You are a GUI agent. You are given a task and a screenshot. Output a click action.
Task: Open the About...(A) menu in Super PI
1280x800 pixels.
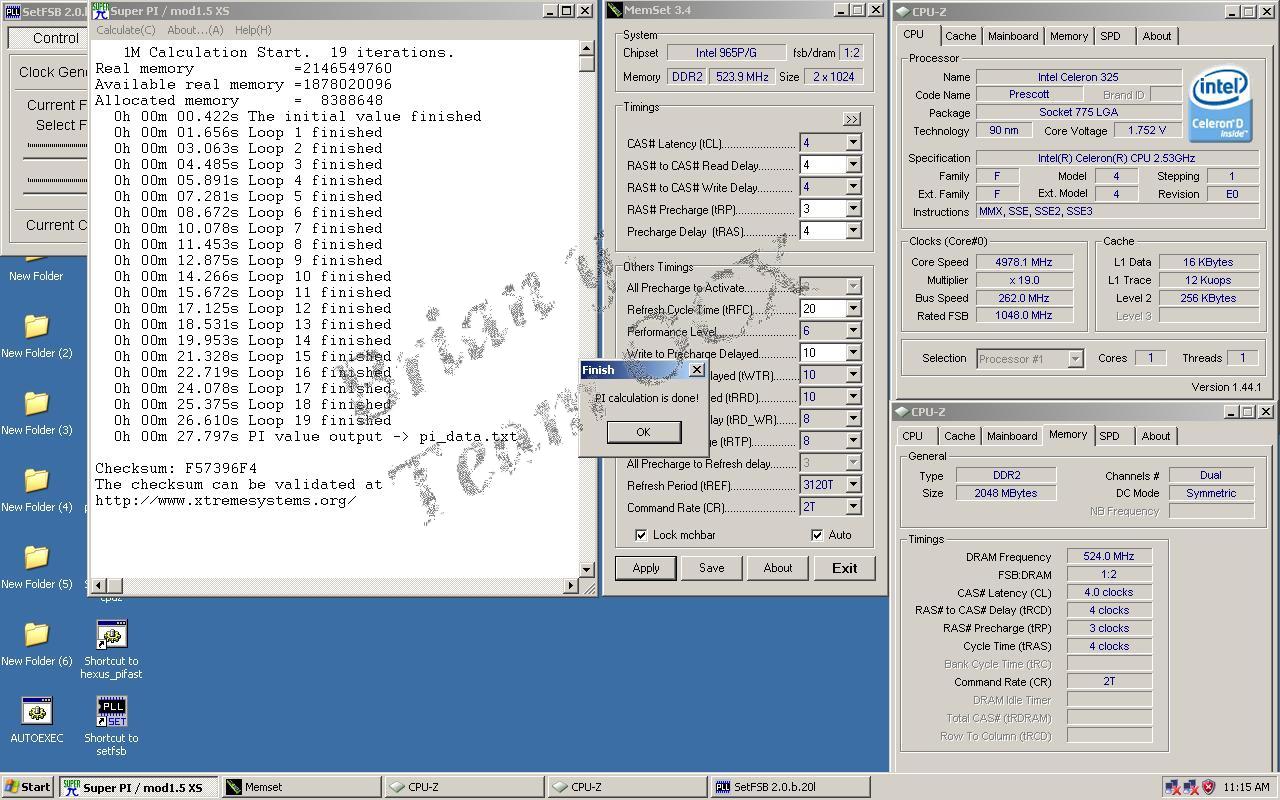point(195,30)
